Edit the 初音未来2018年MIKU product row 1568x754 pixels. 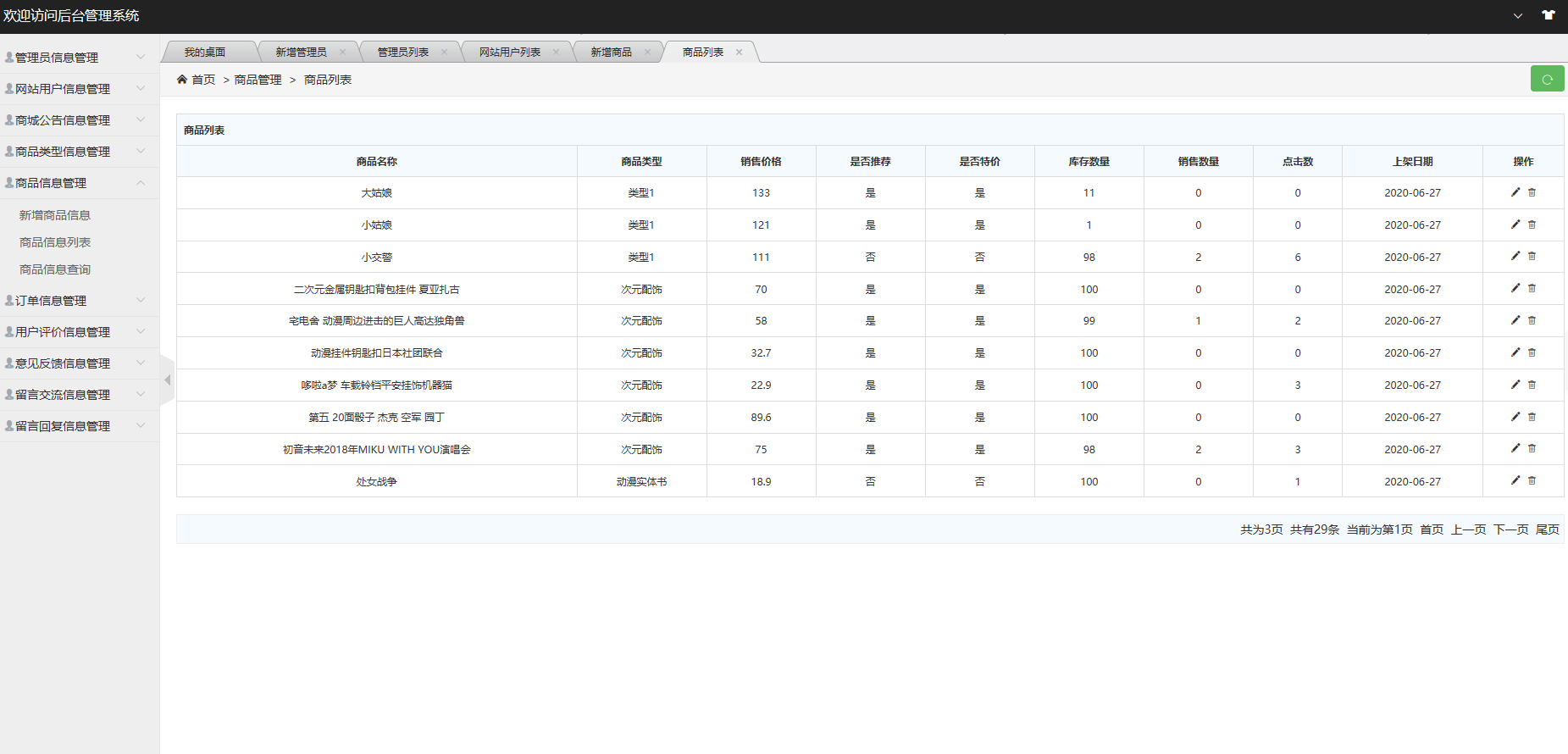click(x=1515, y=448)
